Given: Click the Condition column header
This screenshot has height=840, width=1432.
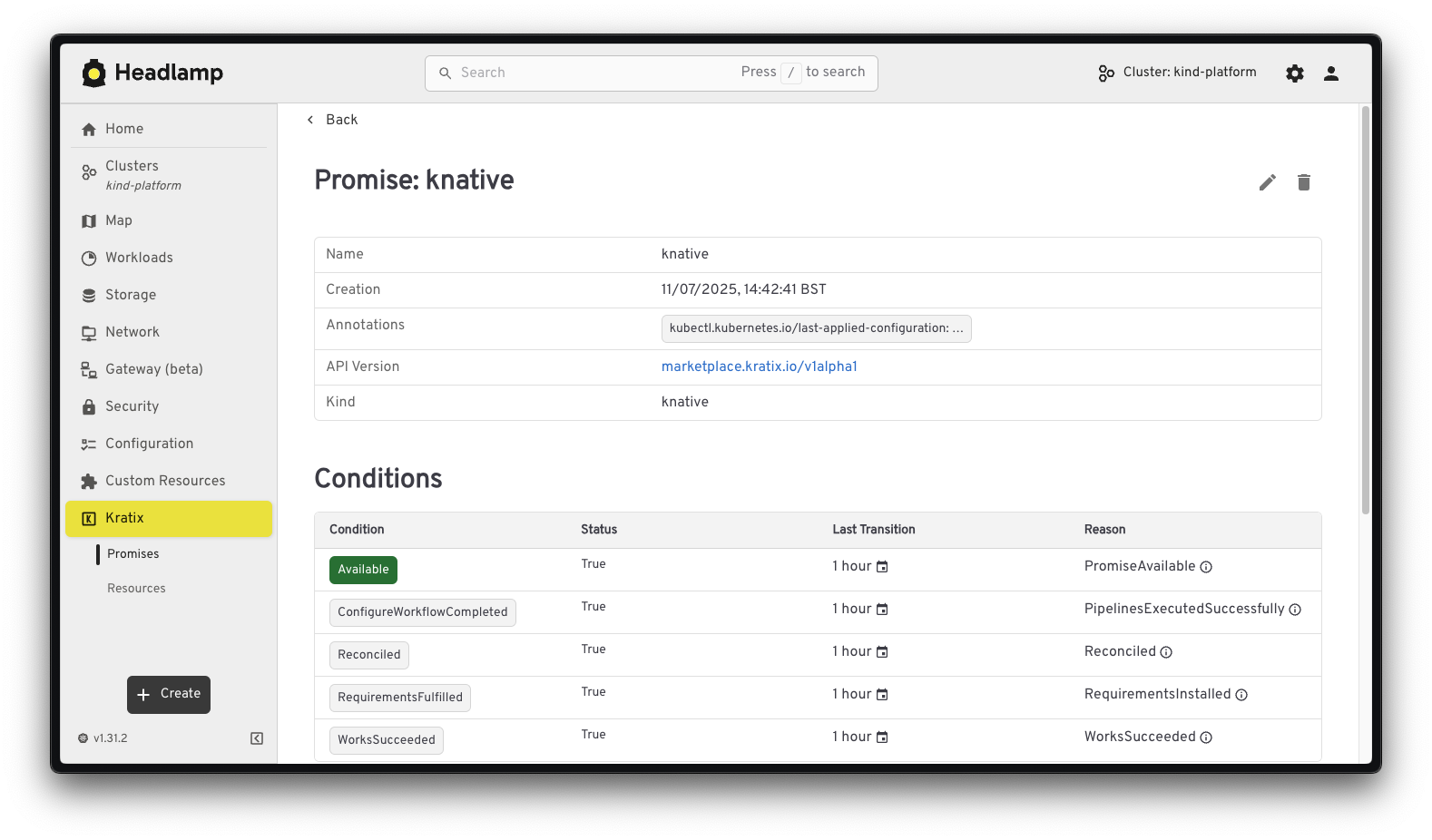Looking at the screenshot, I should tap(357, 530).
